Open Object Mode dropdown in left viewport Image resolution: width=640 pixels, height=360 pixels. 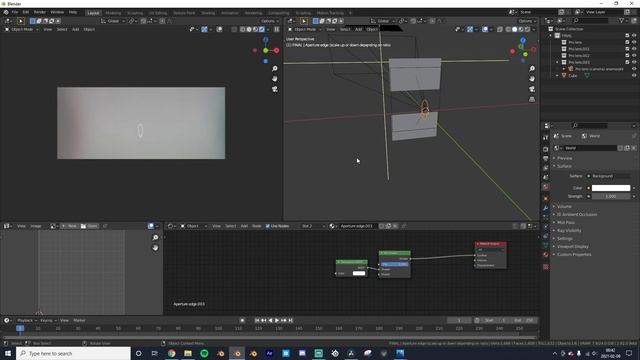click(22, 29)
